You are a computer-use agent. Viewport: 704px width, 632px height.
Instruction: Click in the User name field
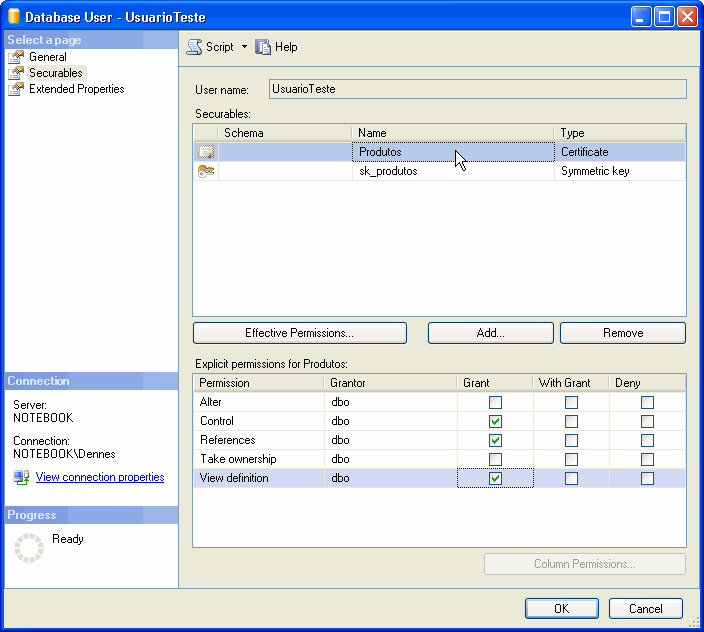click(478, 89)
